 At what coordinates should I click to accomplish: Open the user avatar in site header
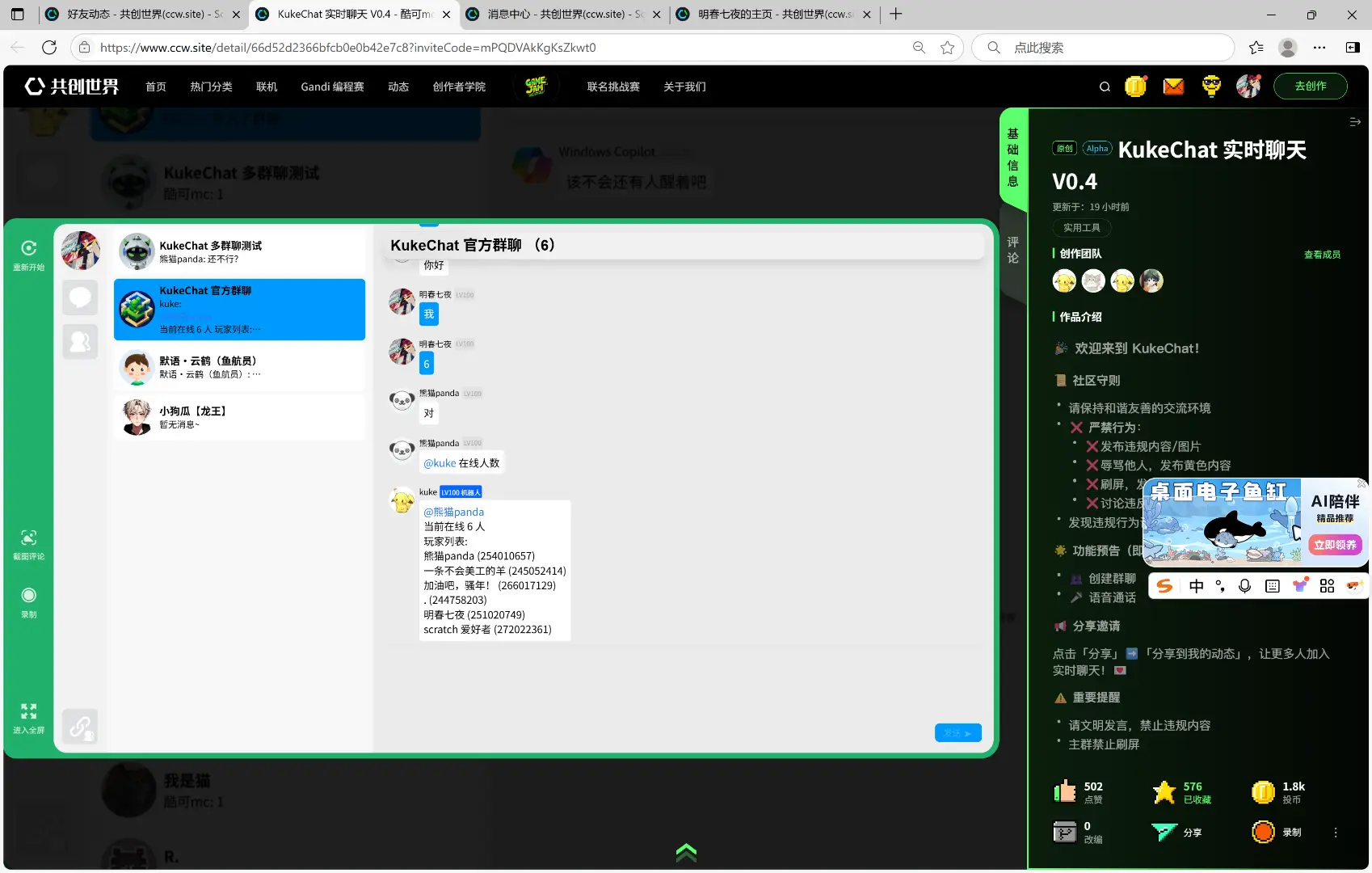[x=1248, y=86]
